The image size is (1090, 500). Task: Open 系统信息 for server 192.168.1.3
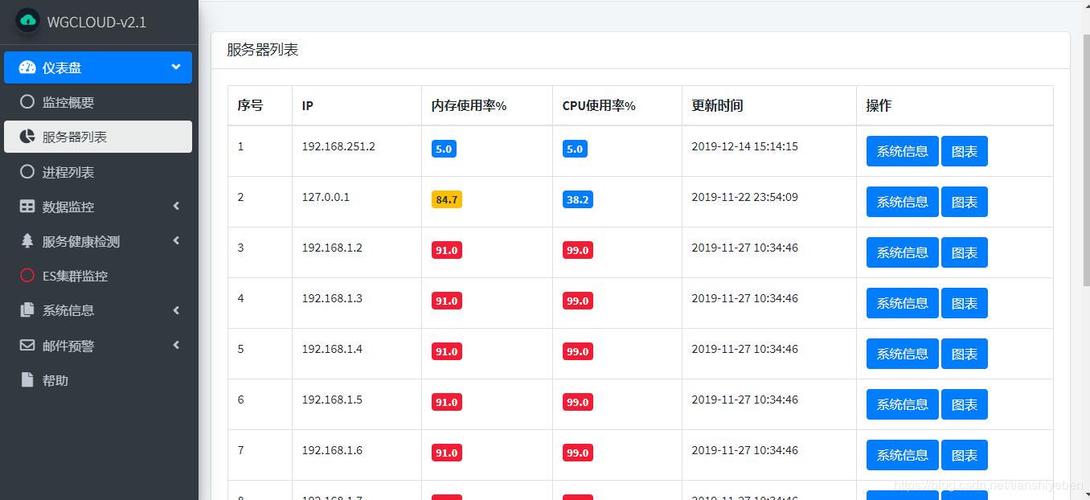pyautogui.click(x=902, y=303)
